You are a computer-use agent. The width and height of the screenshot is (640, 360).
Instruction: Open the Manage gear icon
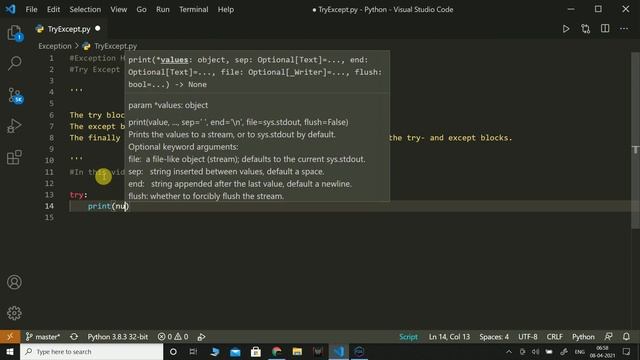[14, 313]
